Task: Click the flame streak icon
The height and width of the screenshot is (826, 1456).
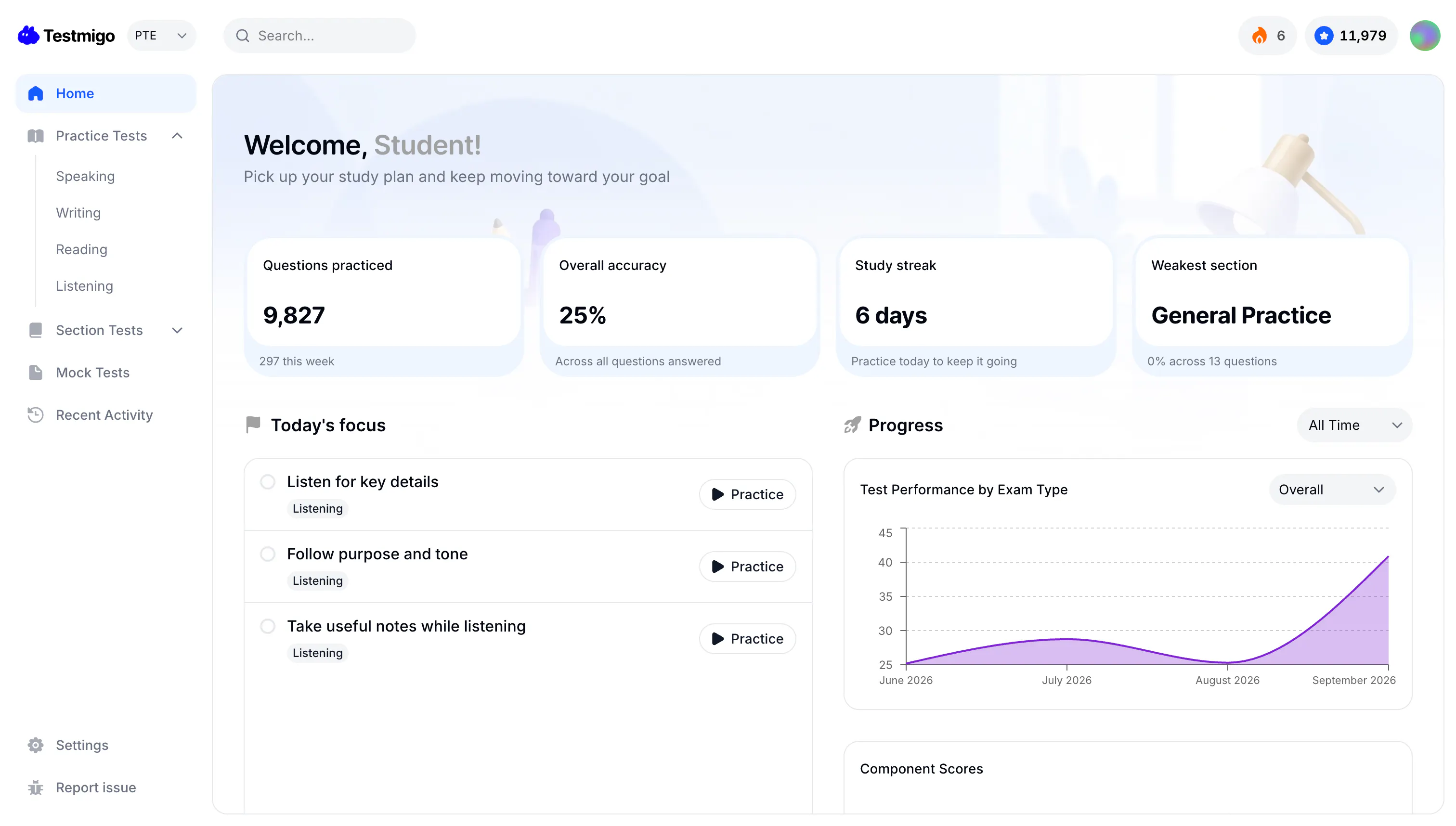Action: click(x=1259, y=36)
